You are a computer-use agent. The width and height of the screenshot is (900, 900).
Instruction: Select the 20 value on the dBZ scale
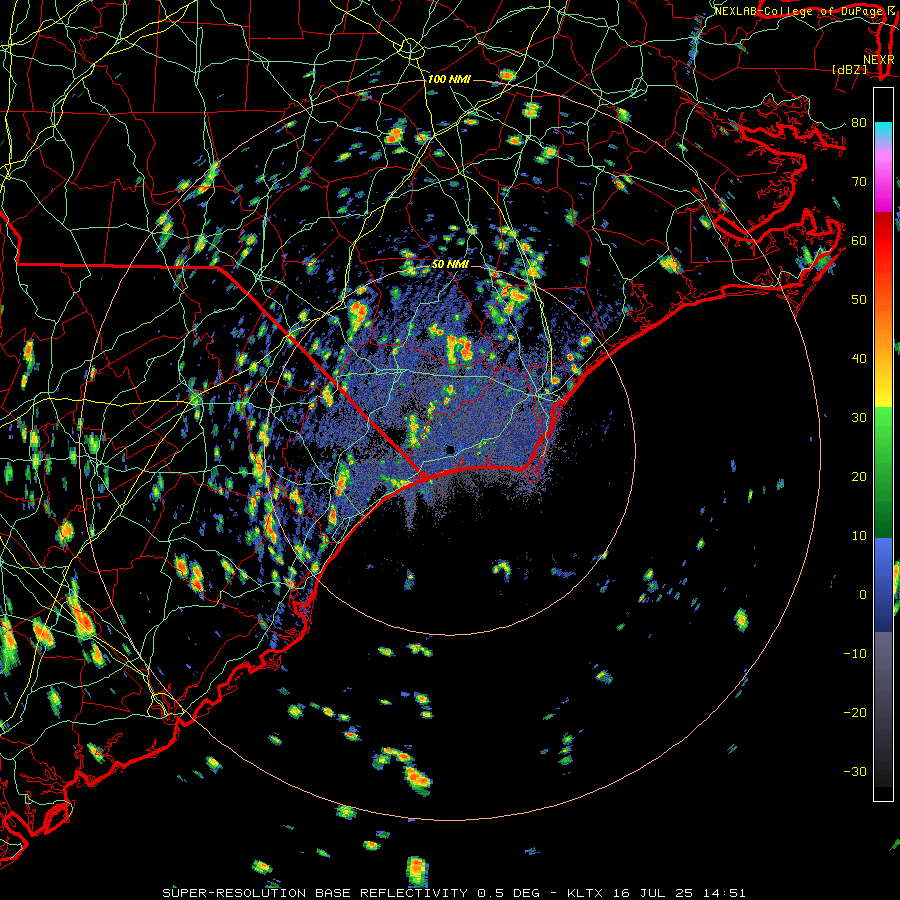pyautogui.click(x=859, y=477)
